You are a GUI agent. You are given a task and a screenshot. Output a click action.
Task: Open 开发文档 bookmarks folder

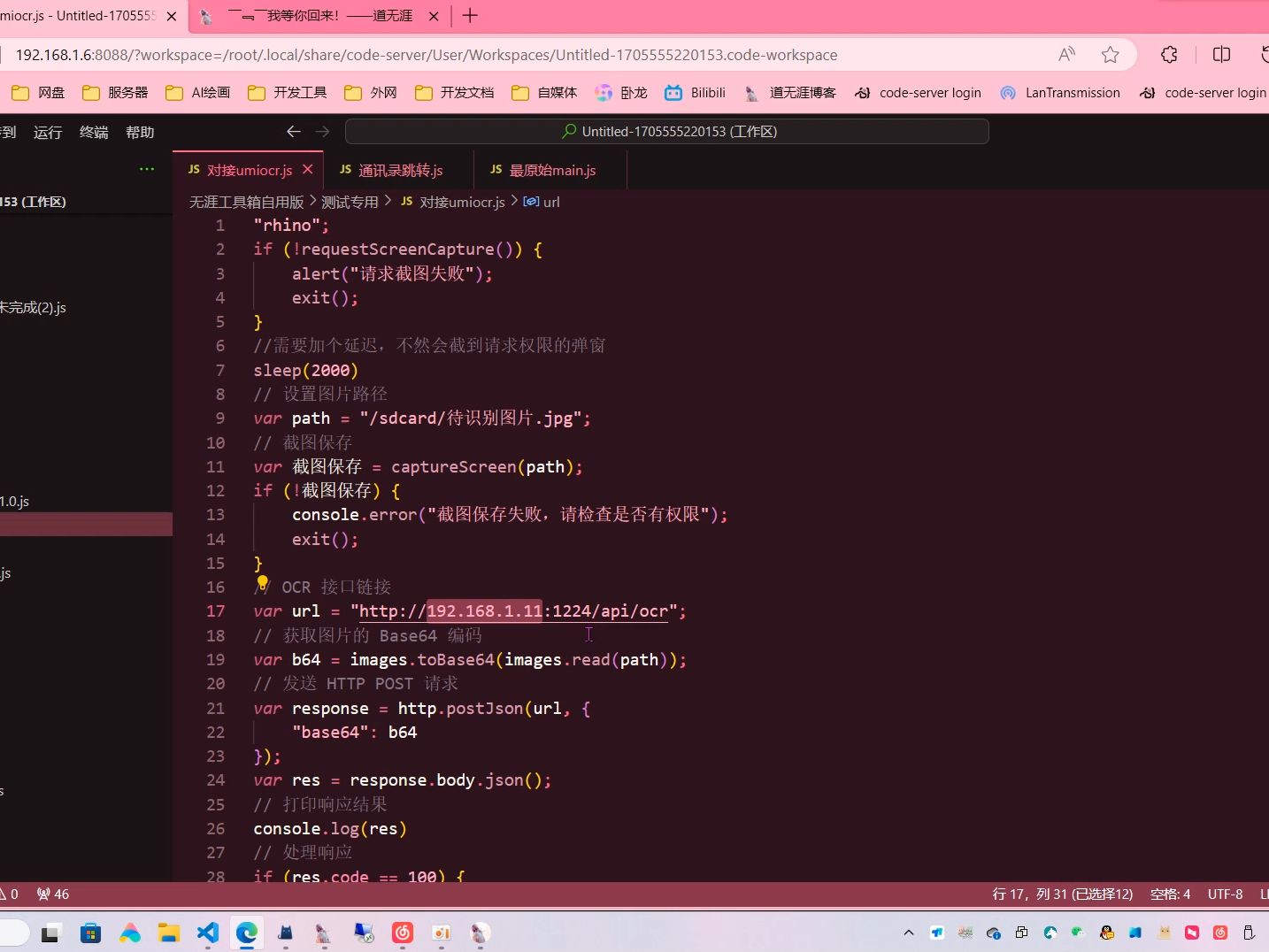455,92
